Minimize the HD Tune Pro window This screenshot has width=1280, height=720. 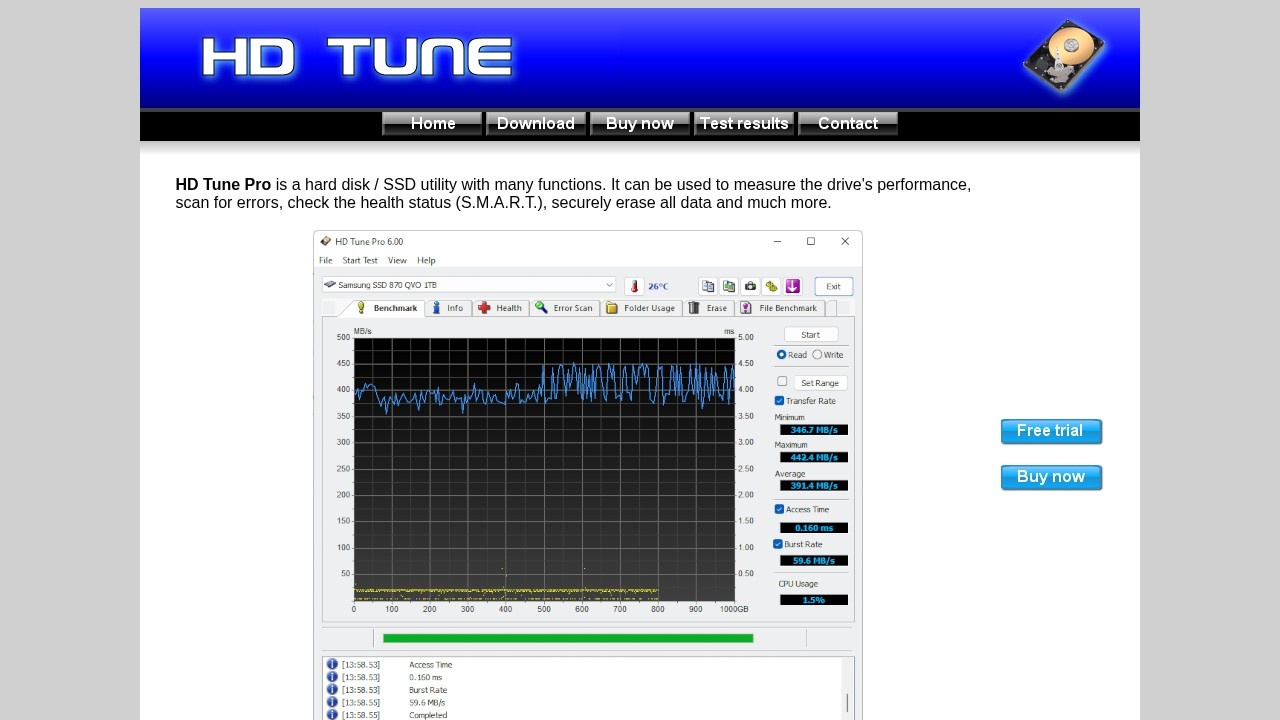(x=778, y=241)
